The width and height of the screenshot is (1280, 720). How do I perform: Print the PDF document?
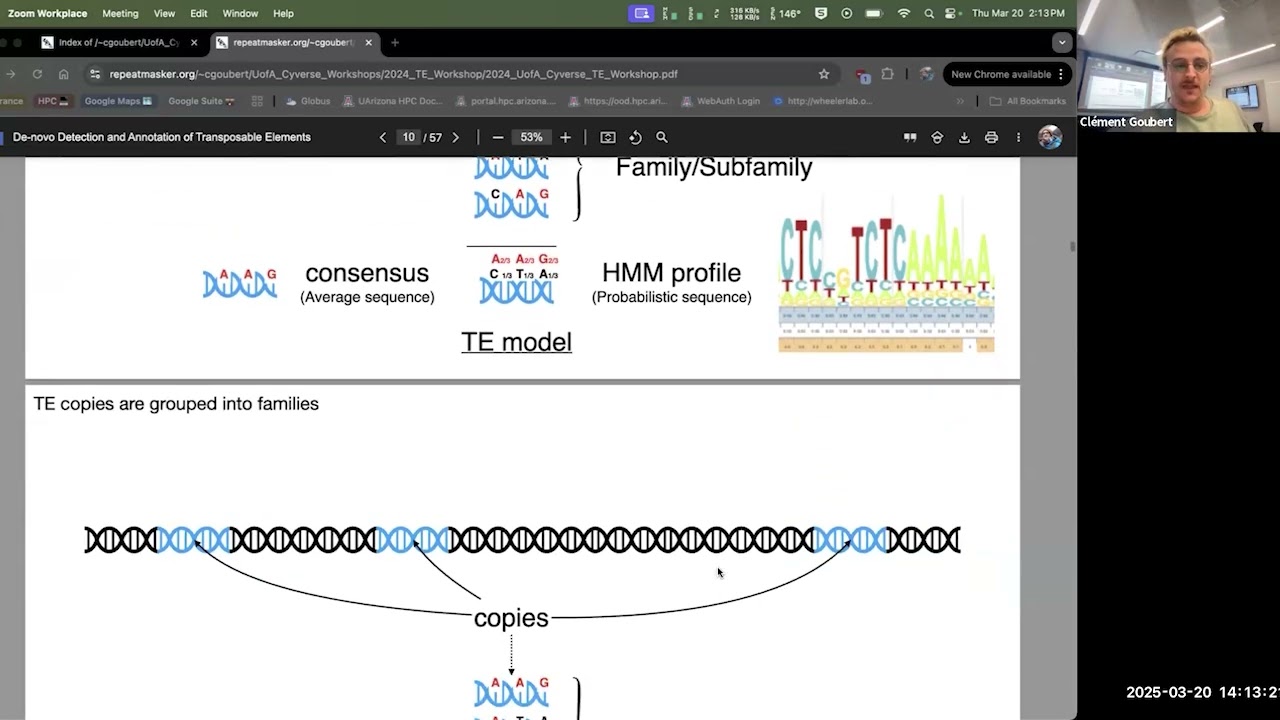pyautogui.click(x=991, y=137)
